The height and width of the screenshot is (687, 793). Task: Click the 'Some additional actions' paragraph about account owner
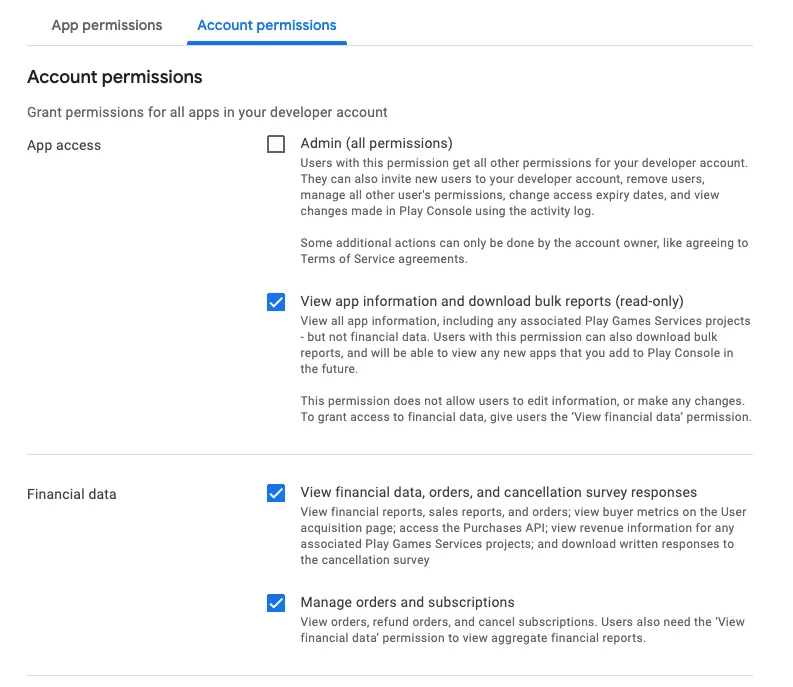click(524, 251)
